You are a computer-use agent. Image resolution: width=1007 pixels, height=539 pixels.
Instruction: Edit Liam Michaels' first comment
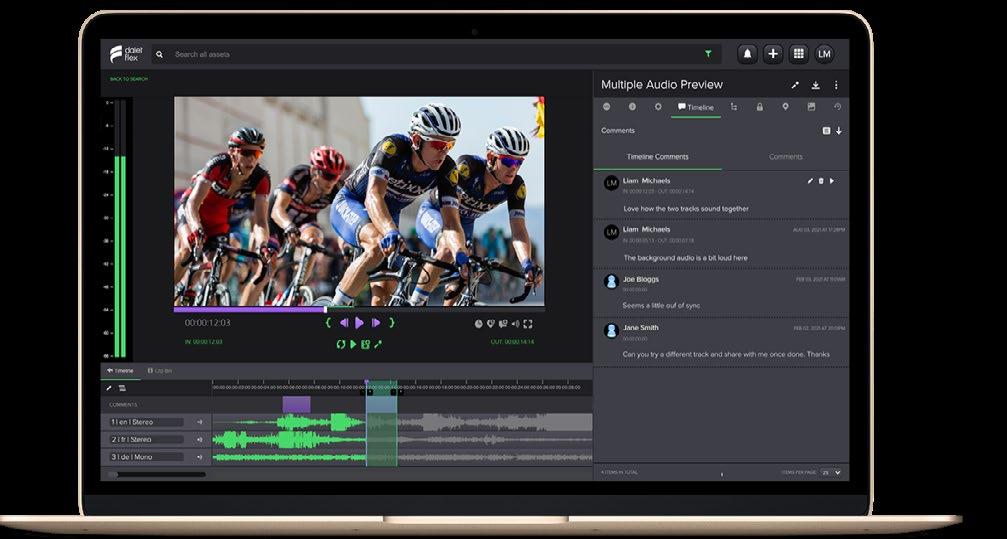pos(810,181)
